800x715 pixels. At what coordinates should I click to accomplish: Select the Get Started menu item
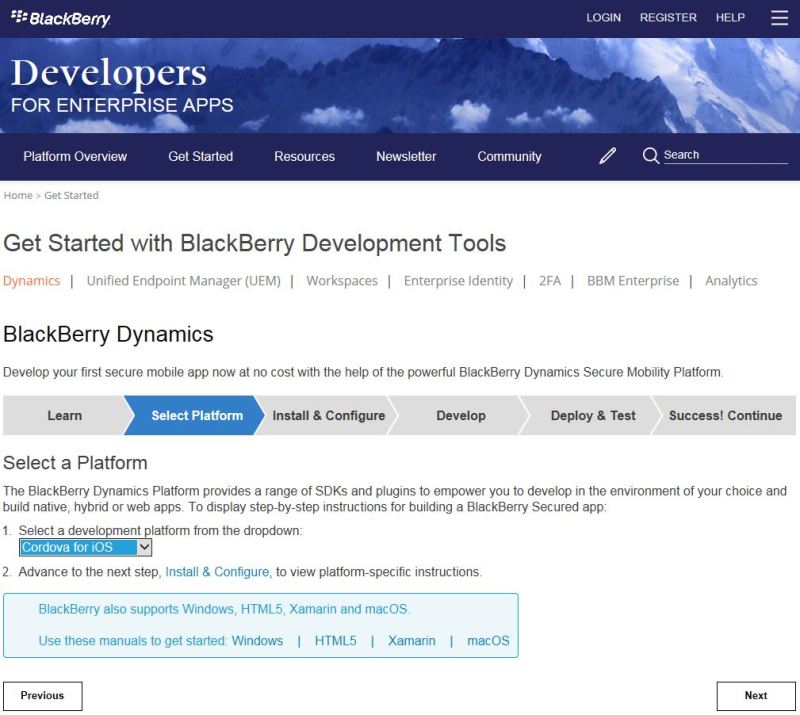click(201, 156)
